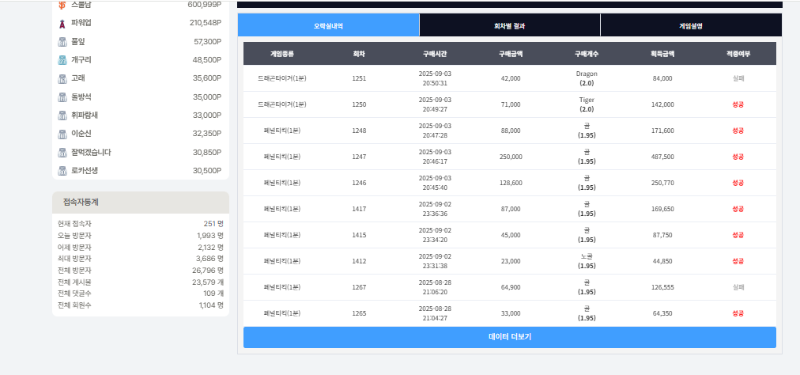Click round number 1250 in the table
The width and height of the screenshot is (800, 375).
[x=359, y=105]
